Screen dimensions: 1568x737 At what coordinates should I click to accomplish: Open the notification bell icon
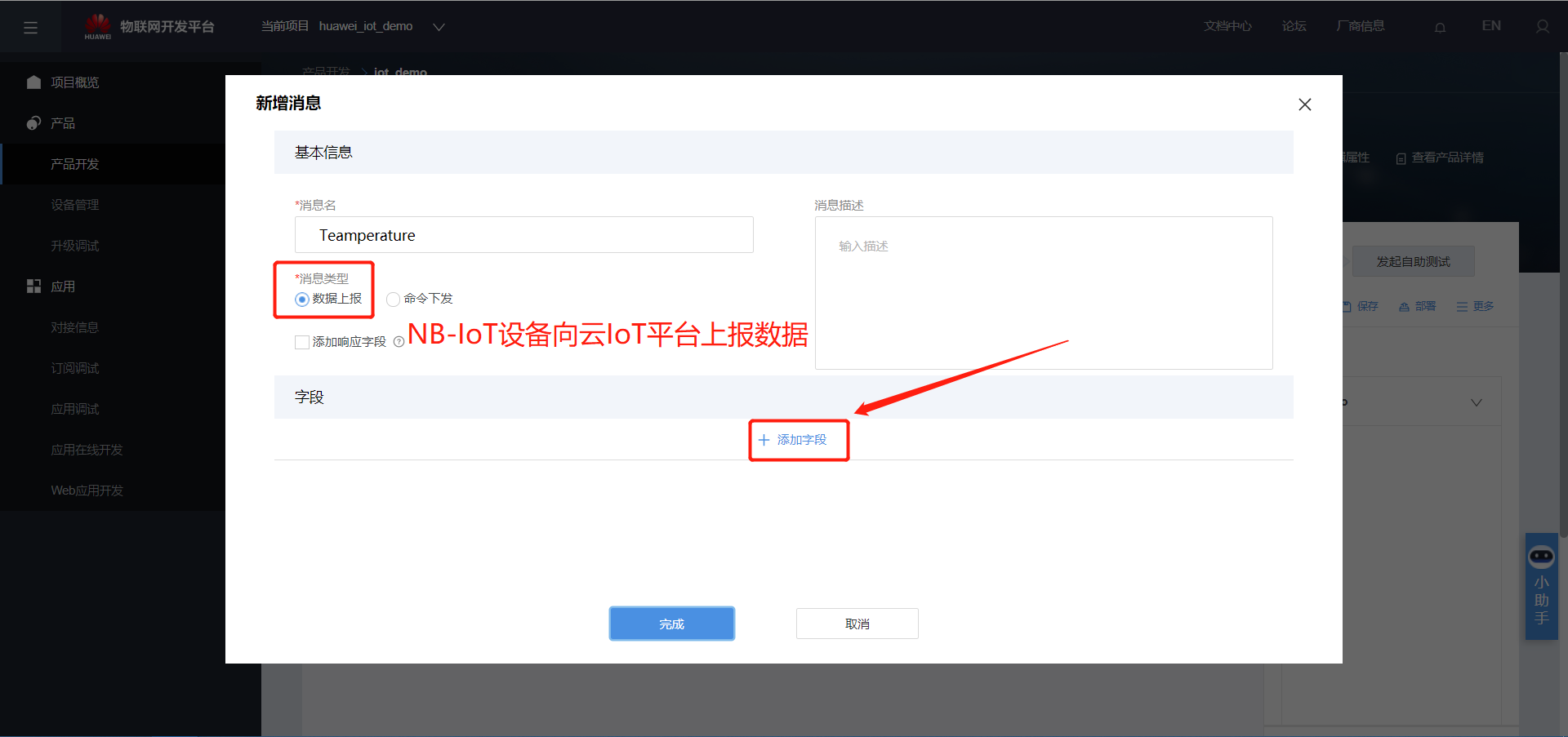pos(1440,27)
